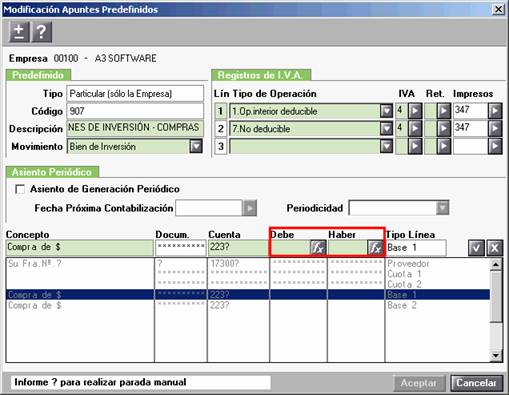
Task: Open IVA selector arrow on line 3
Action: tap(415, 146)
